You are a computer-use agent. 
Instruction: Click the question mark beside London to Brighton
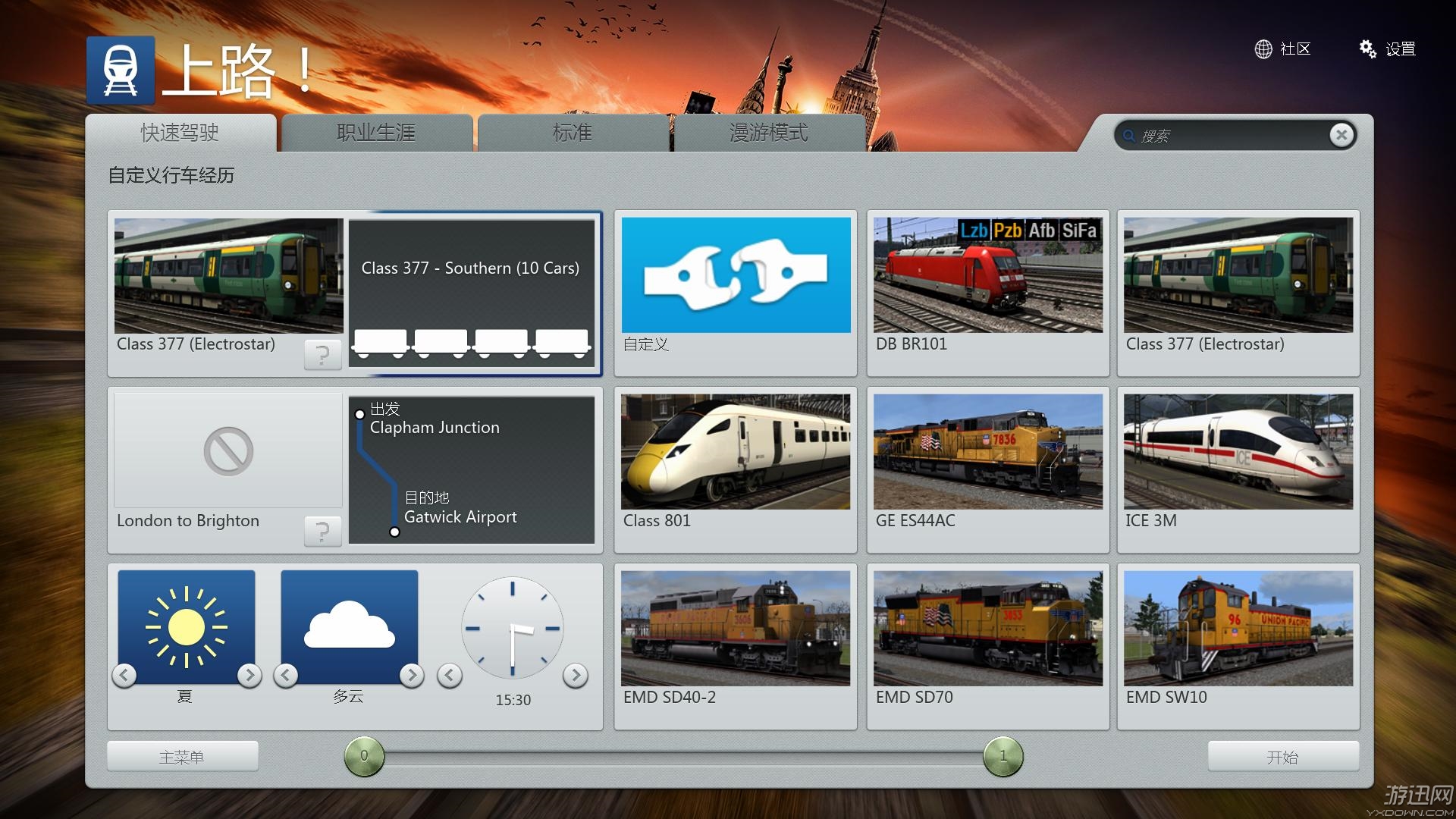click(322, 531)
